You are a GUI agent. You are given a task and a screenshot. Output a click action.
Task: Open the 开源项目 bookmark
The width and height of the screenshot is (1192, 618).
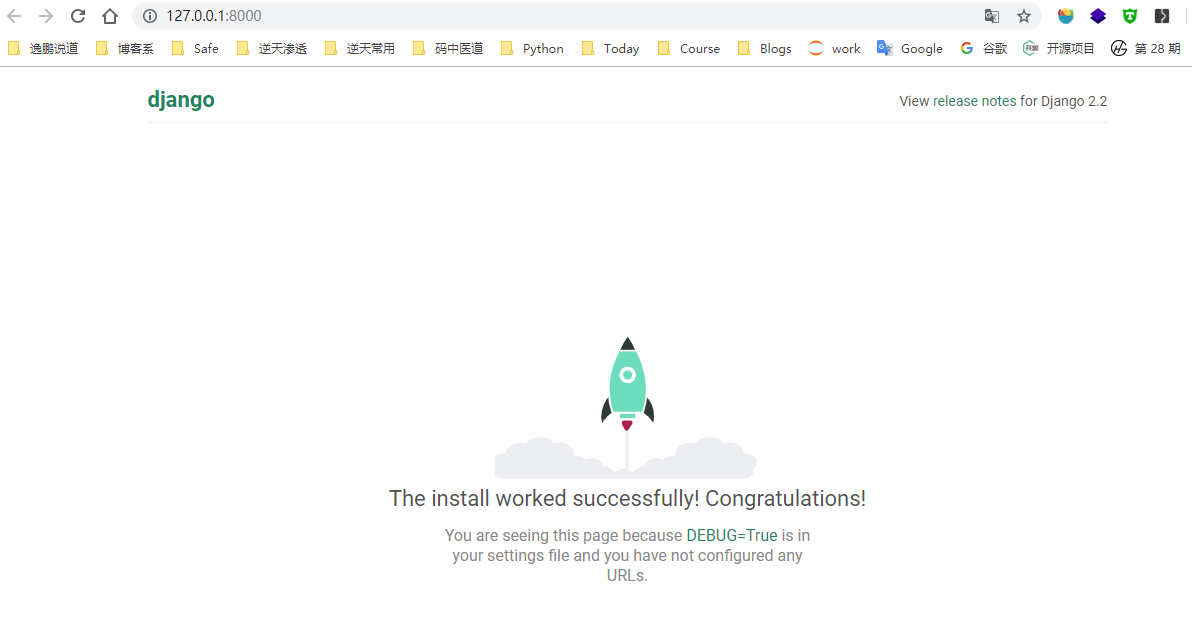pos(1058,49)
